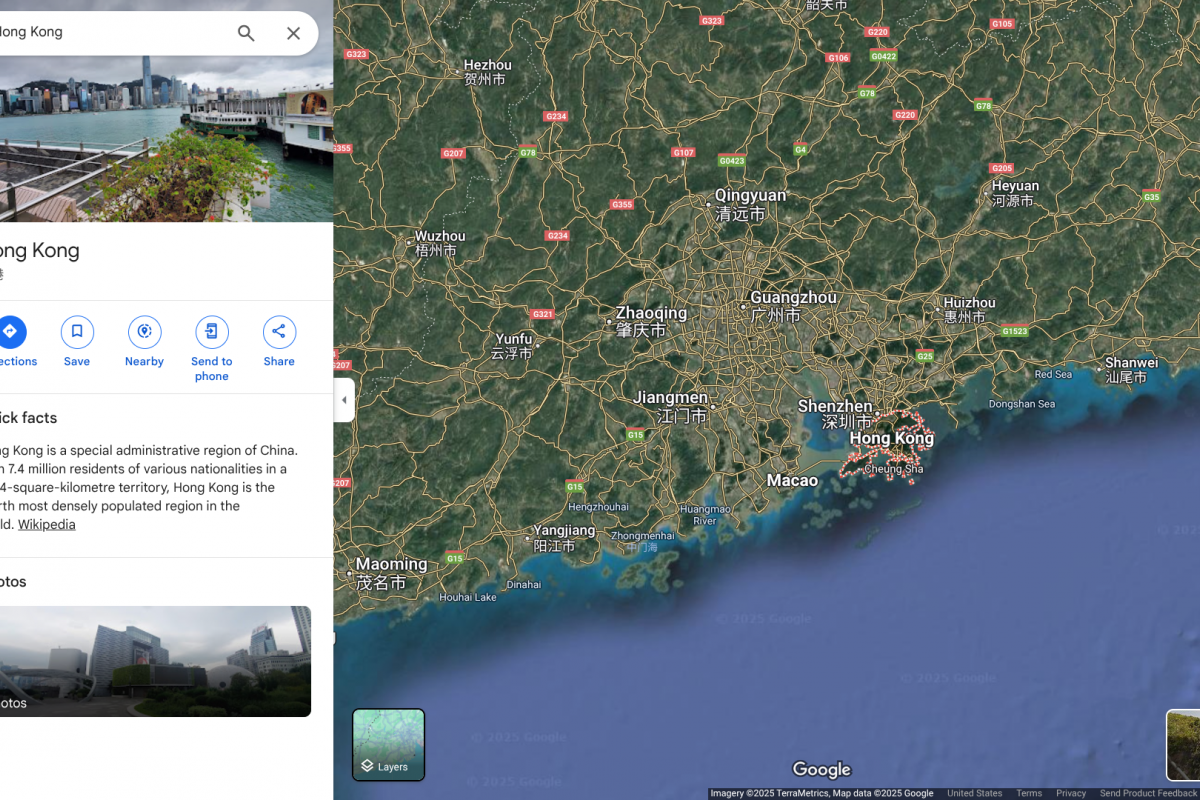1200x800 pixels.
Task: Open the Wikipedia link in quick facts
Action: [46, 524]
